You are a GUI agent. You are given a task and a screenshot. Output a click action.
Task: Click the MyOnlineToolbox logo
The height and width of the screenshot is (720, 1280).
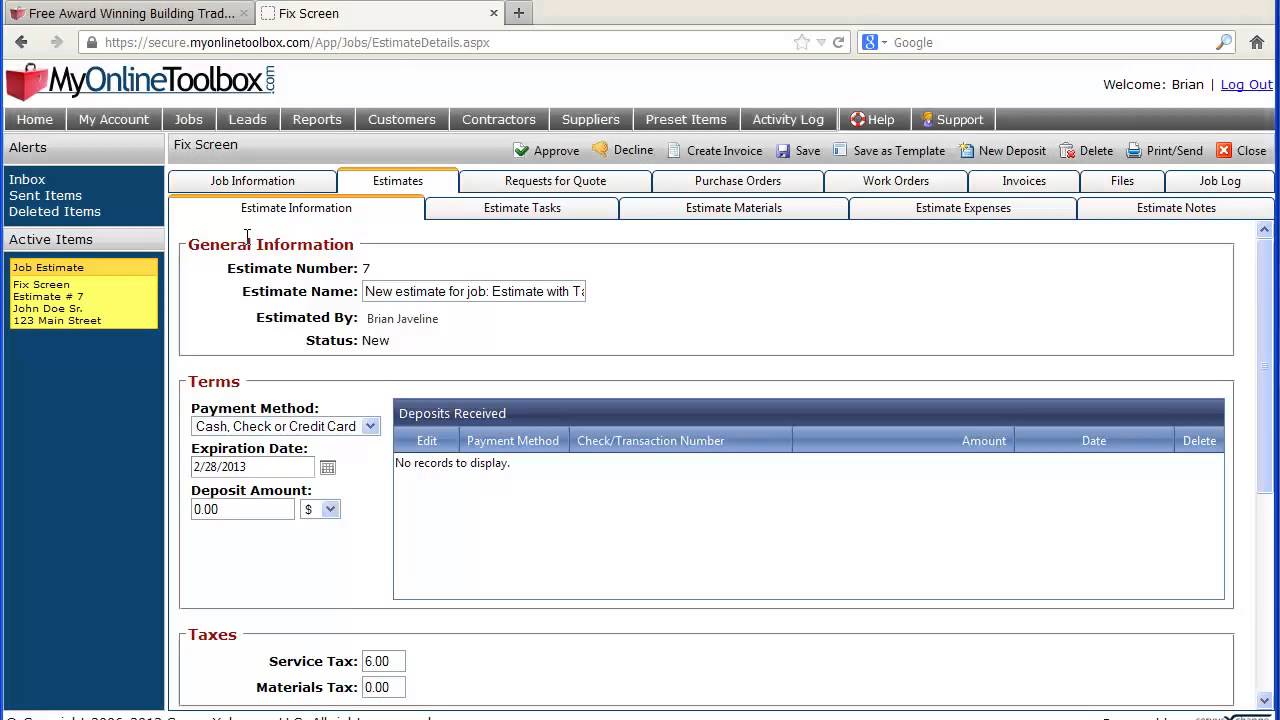(x=140, y=82)
